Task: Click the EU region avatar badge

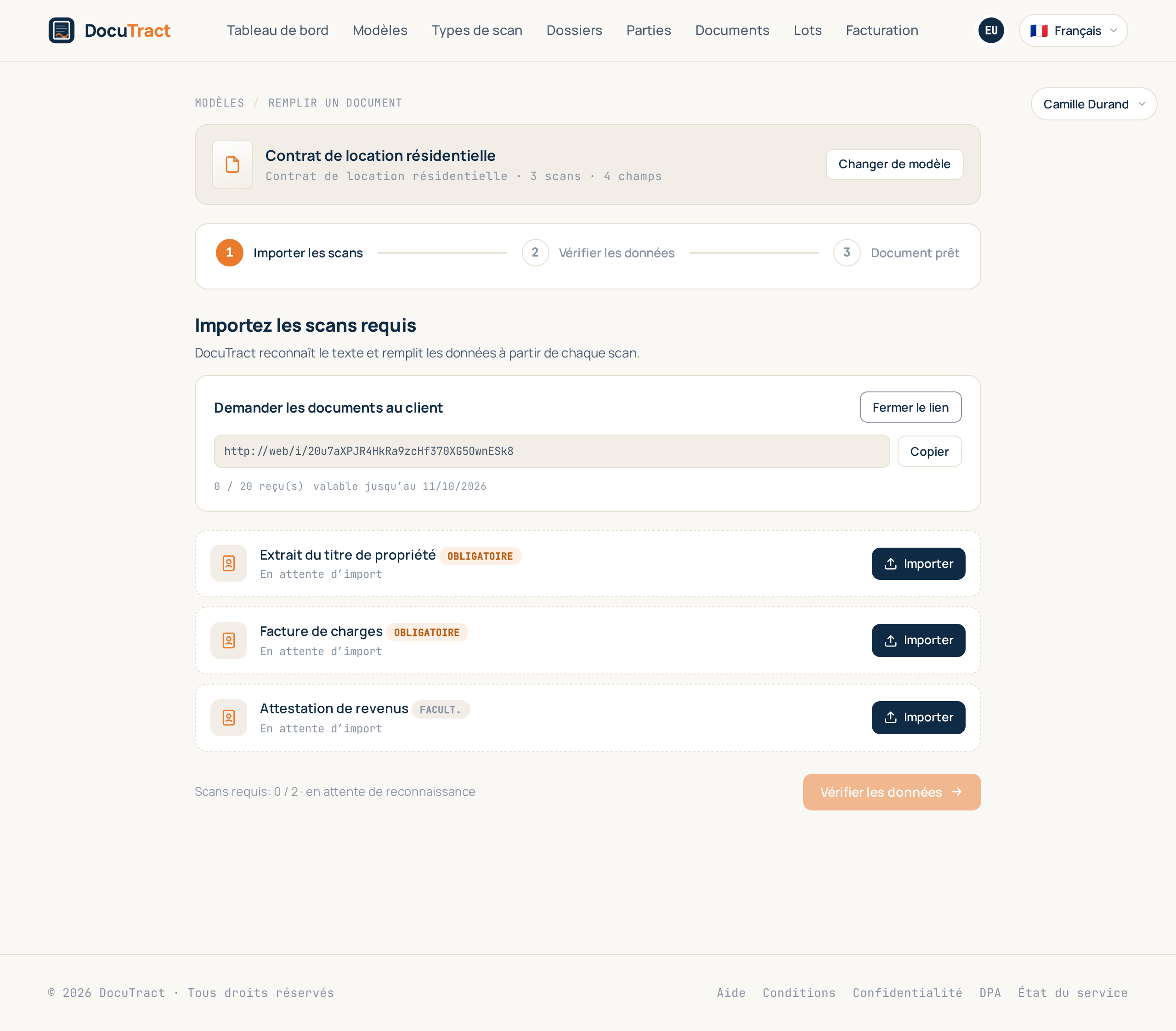Action: coord(991,30)
